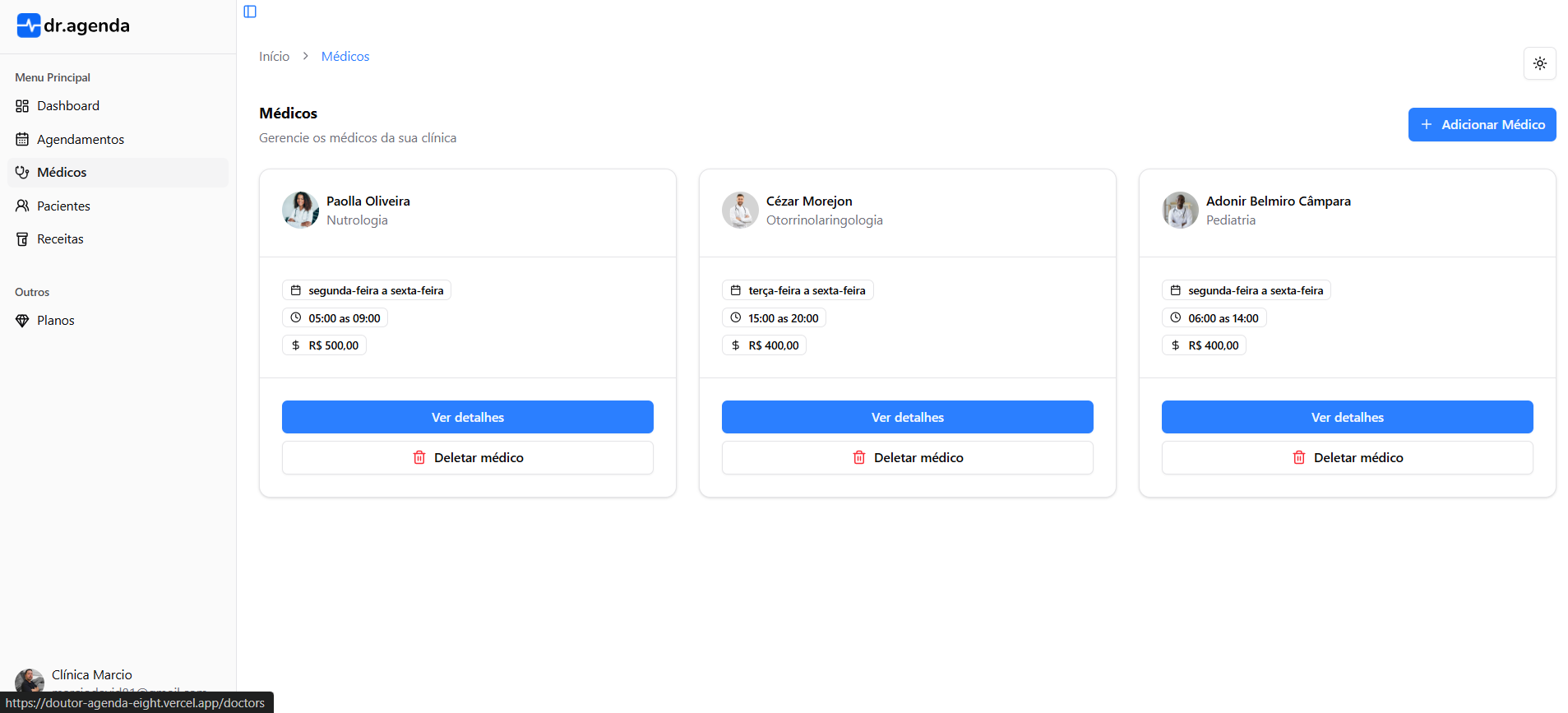This screenshot has width=1568, height=713.
Task: Click calendar icon on Cézar's schedule
Action: click(x=736, y=290)
